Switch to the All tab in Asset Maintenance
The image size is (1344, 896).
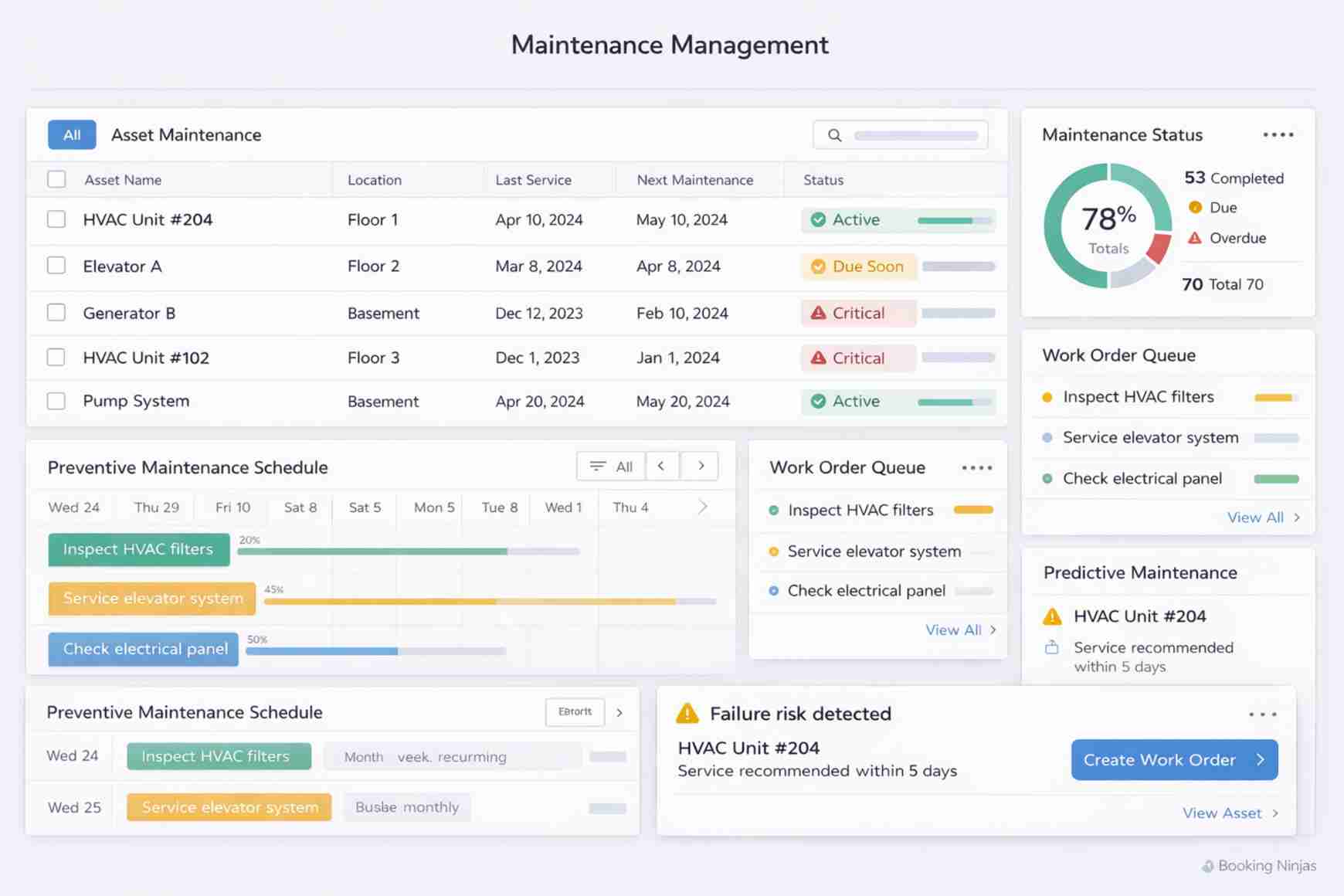click(71, 134)
